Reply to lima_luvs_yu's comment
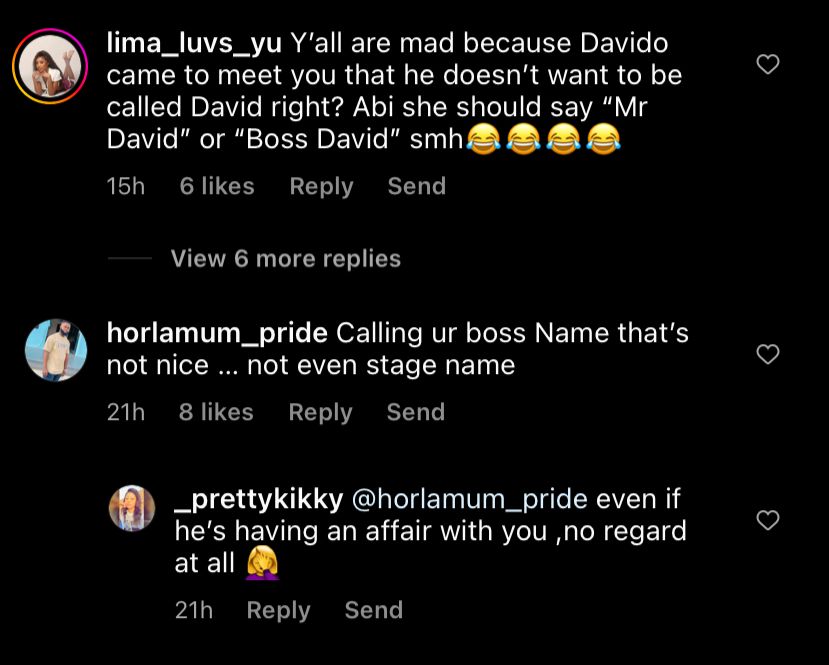829x665 pixels. tap(321, 187)
